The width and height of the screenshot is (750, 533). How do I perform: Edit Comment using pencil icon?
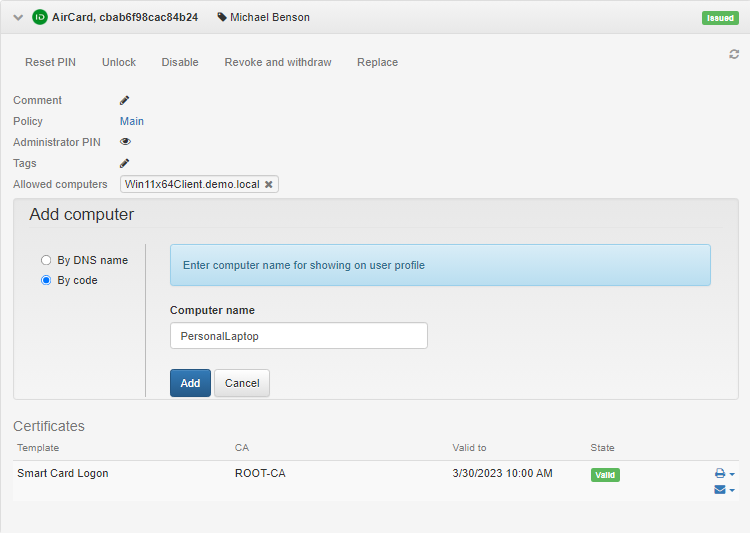124,100
